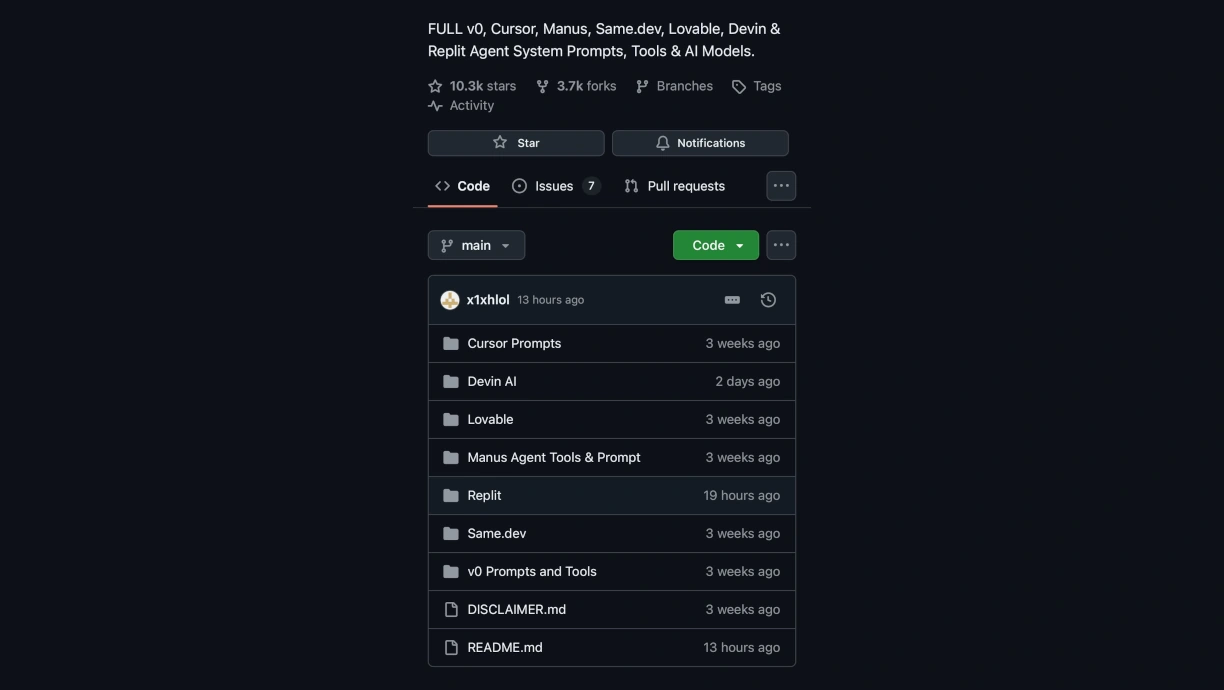View the repository Branches
Image resolution: width=1224 pixels, height=690 pixels.
pyautogui.click(x=675, y=86)
